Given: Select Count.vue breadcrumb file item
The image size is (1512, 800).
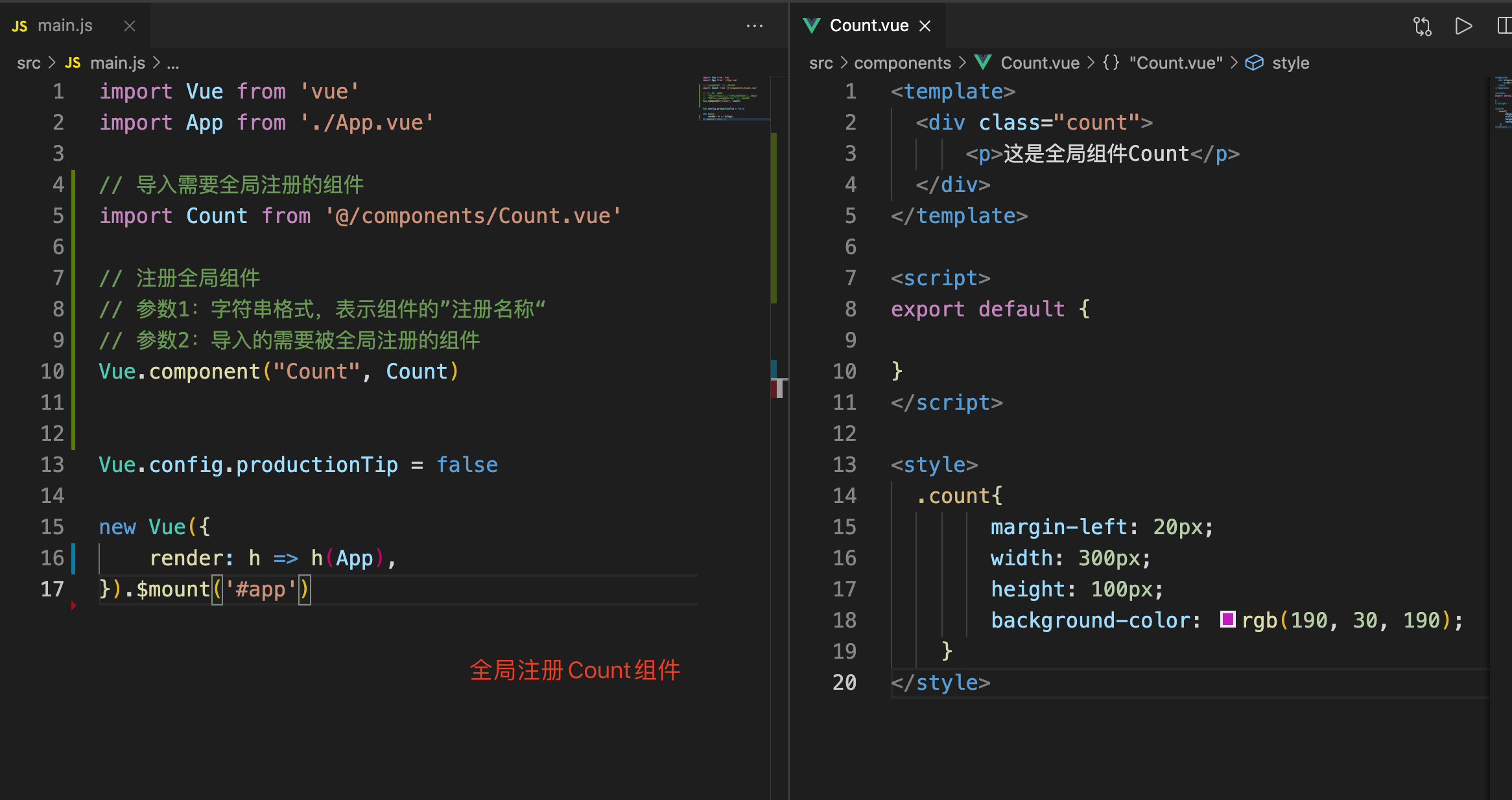Looking at the screenshot, I should (1040, 63).
